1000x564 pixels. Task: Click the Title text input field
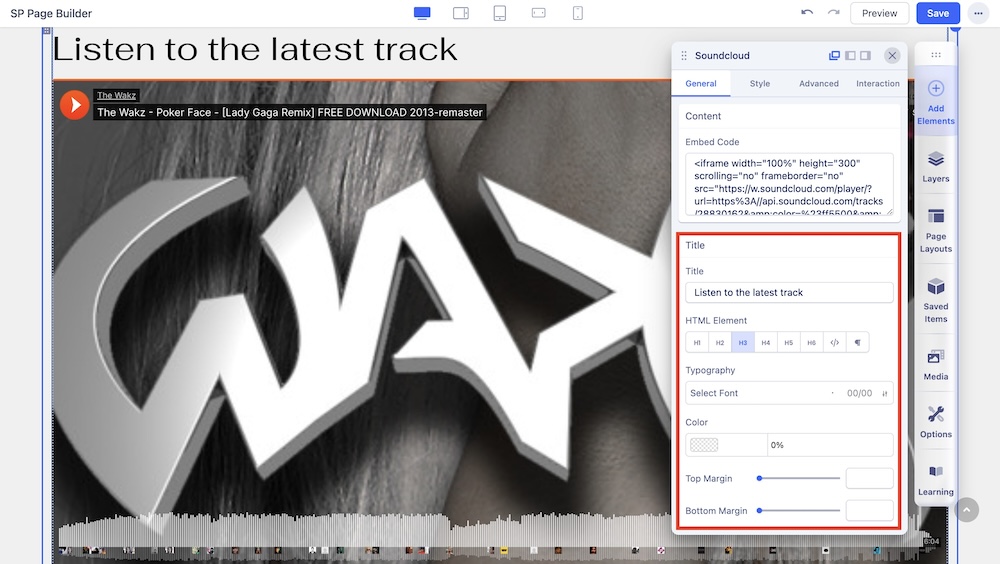click(x=789, y=293)
